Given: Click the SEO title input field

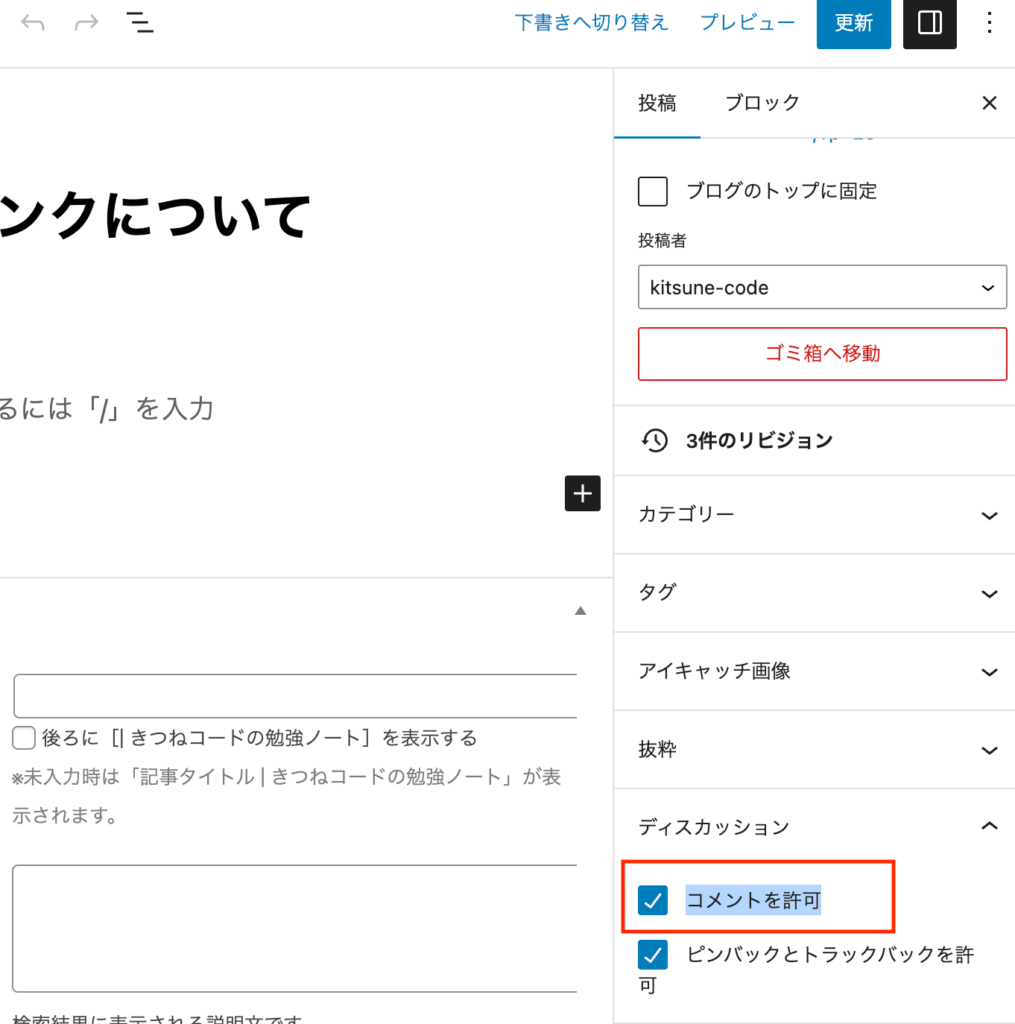Looking at the screenshot, I should point(295,696).
